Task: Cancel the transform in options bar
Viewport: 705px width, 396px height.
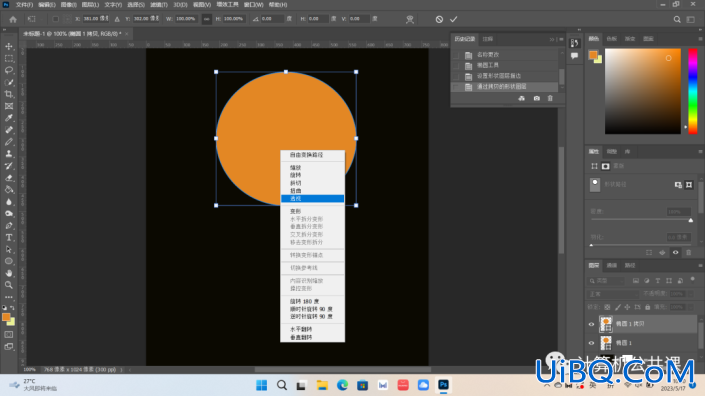Action: [x=439, y=19]
